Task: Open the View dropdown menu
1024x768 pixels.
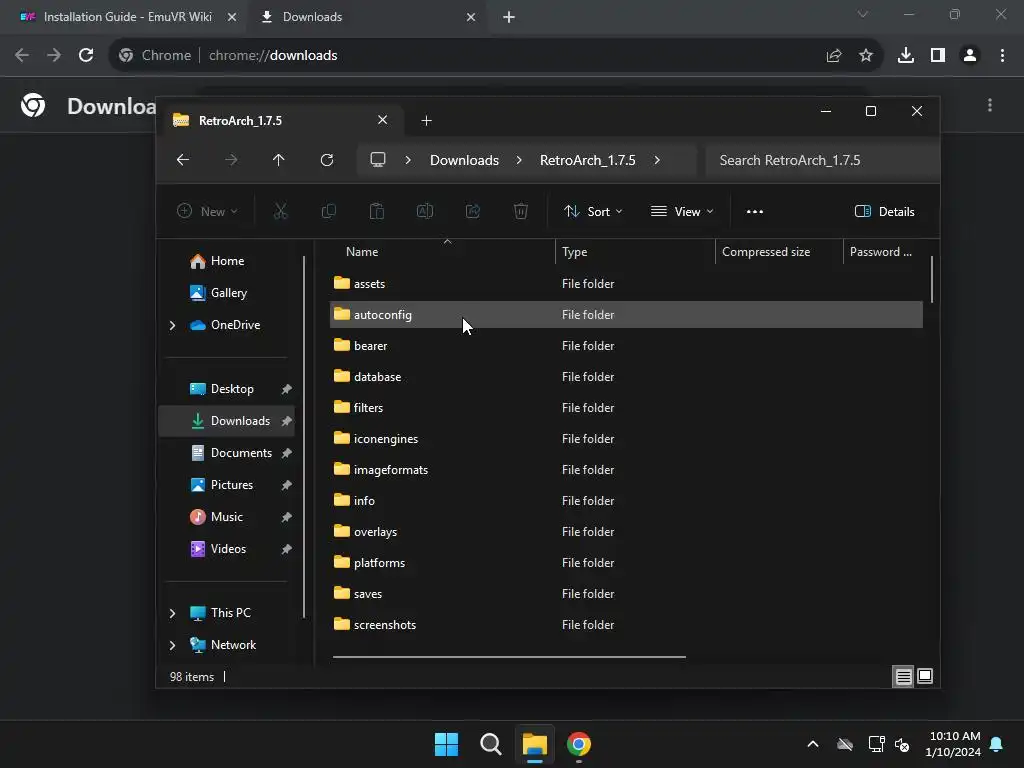Action: point(682,212)
